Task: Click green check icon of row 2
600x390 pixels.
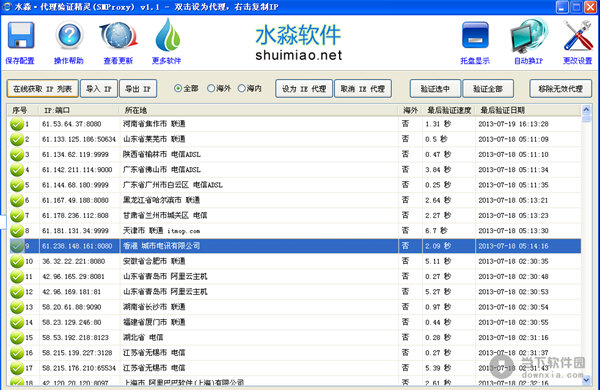Action: pyautogui.click(x=16, y=139)
